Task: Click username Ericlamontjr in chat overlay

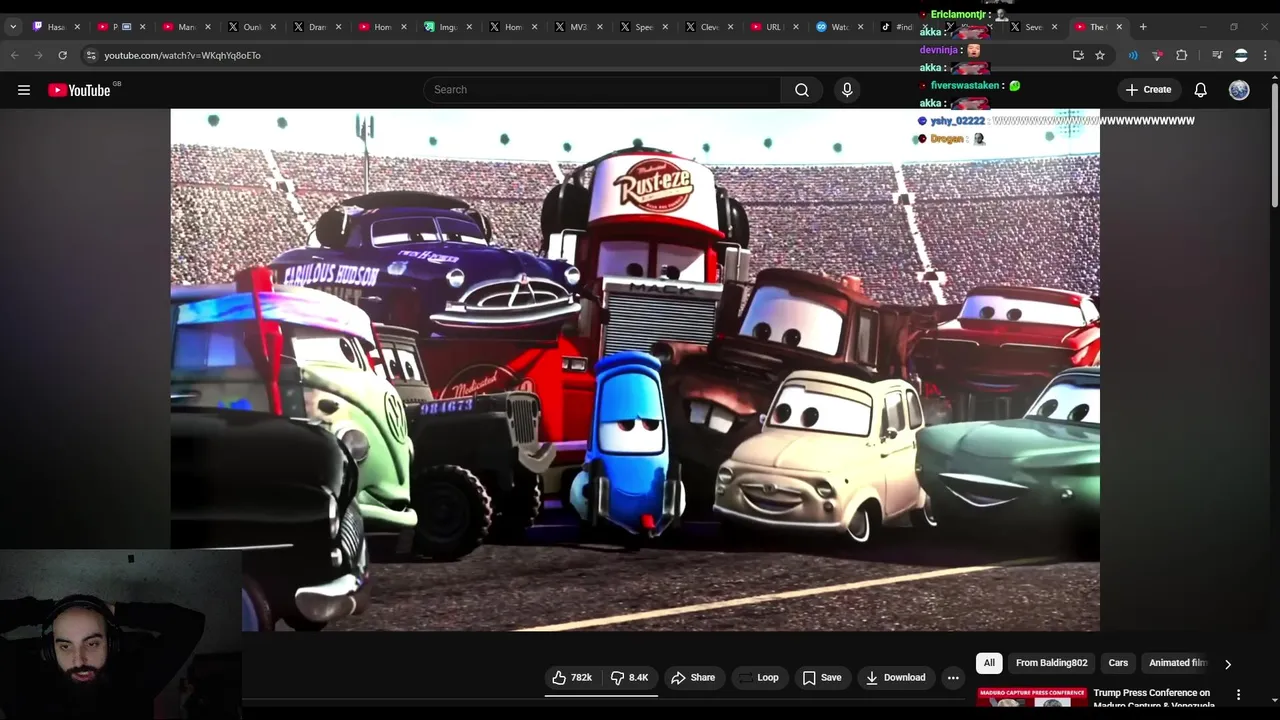Action: click(959, 15)
